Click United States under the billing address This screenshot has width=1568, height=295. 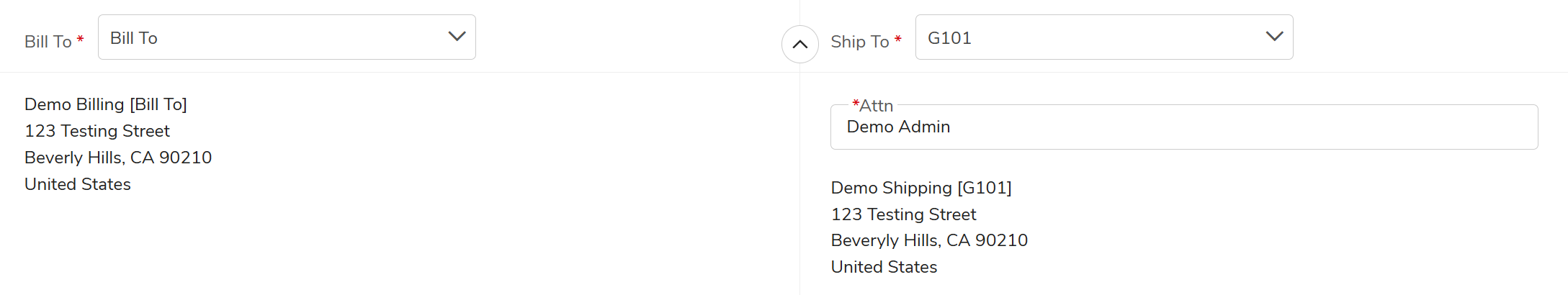(78, 184)
